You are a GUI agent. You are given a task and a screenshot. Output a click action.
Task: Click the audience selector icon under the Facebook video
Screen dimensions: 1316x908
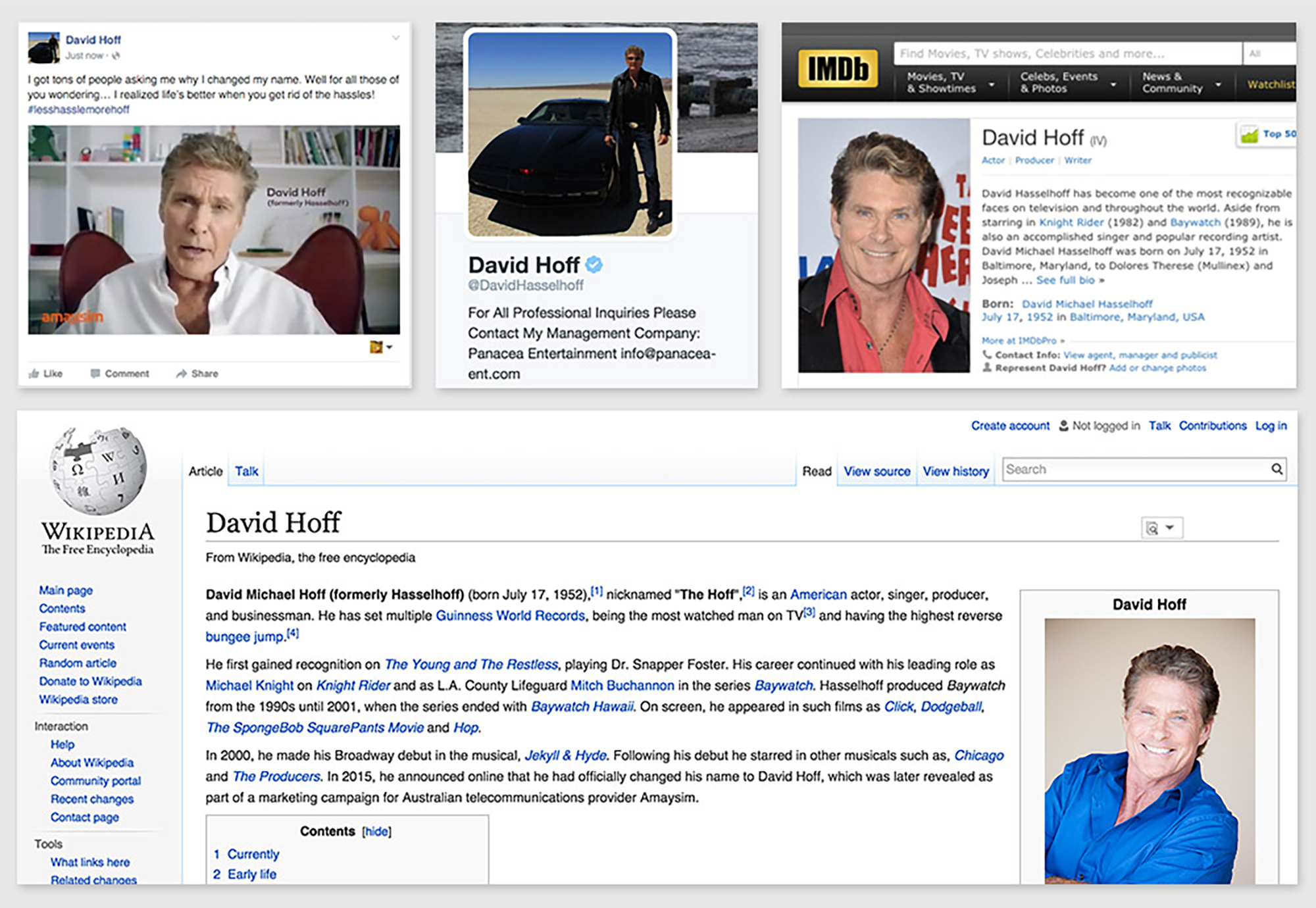click(382, 347)
